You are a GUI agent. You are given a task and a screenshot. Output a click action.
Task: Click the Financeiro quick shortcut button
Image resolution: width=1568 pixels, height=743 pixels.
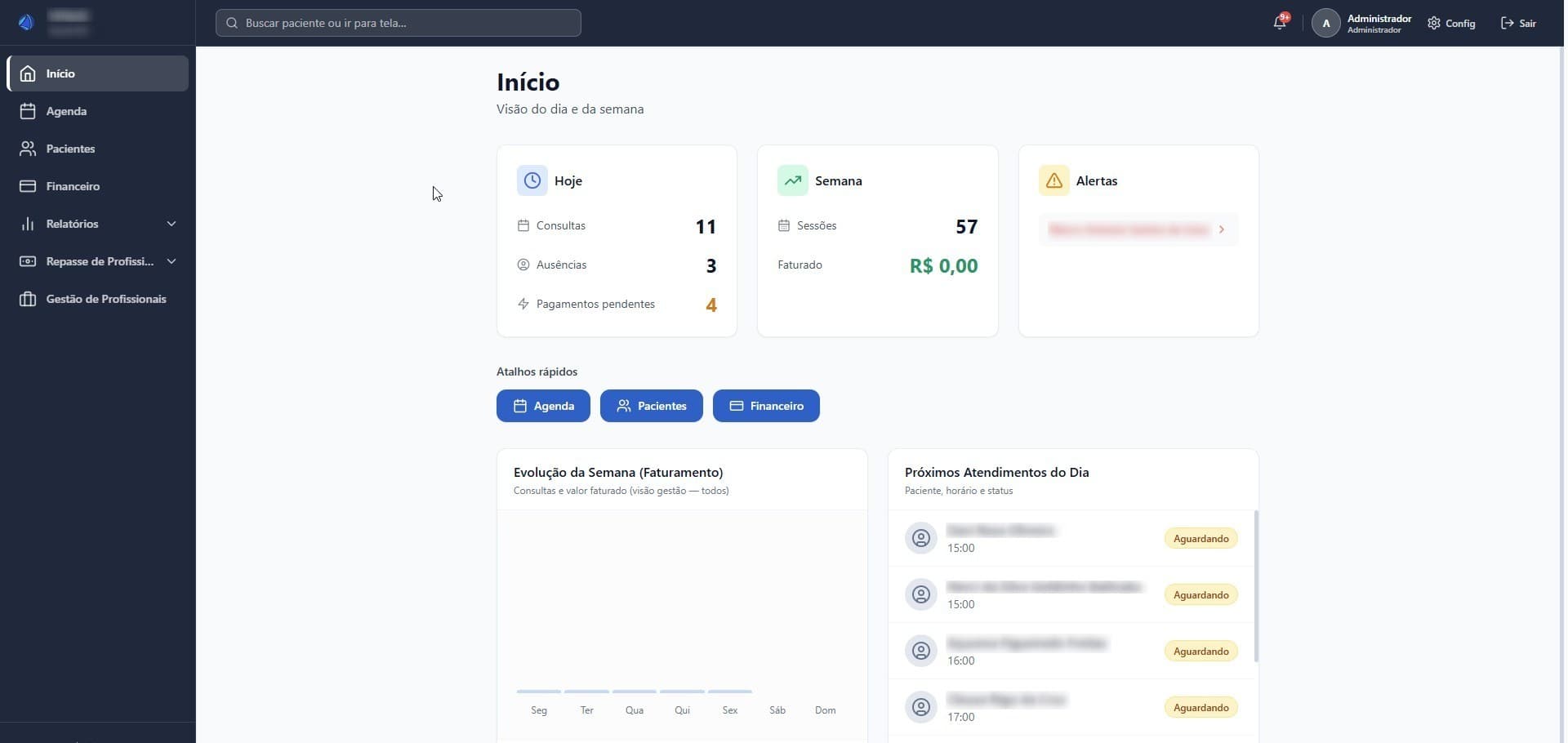(x=766, y=406)
